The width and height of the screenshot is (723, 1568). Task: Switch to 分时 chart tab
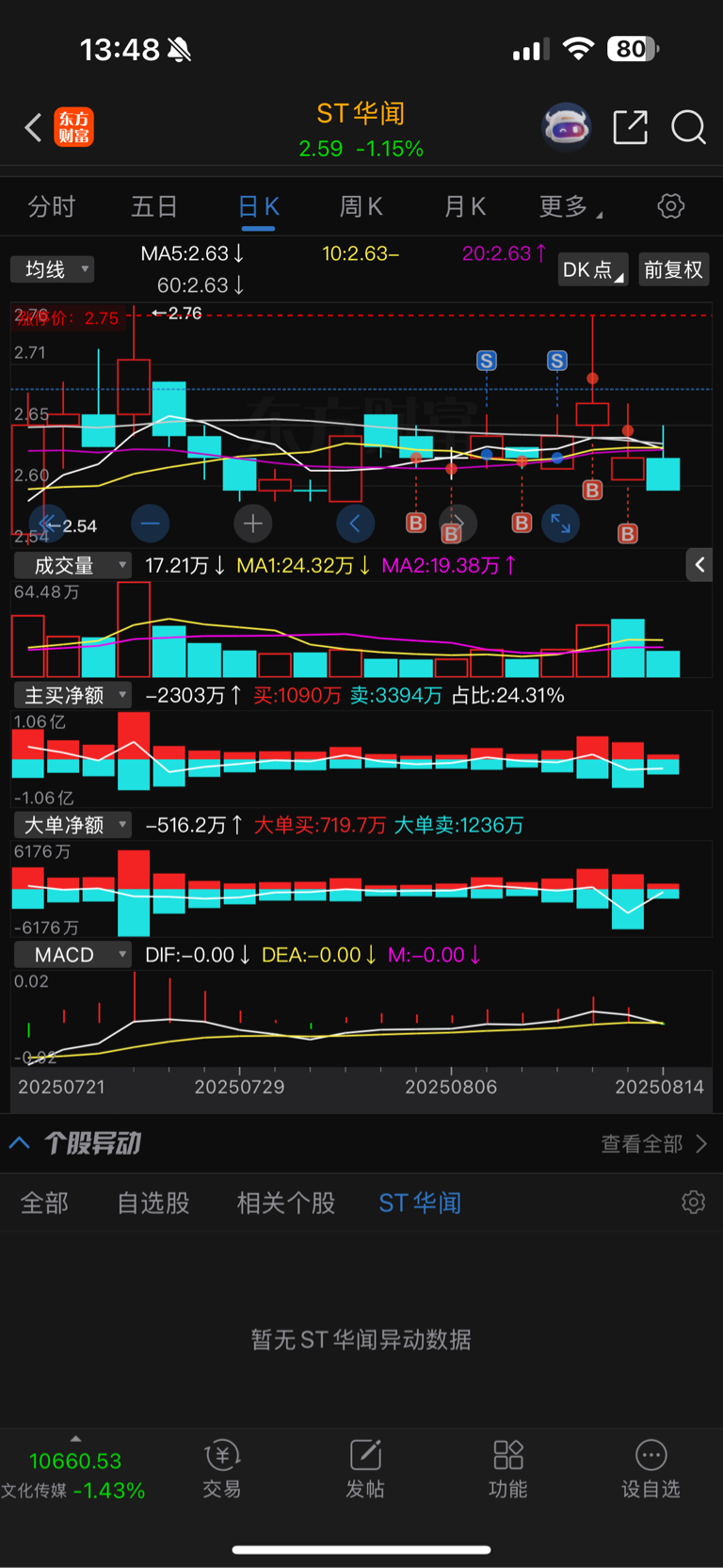coord(52,206)
